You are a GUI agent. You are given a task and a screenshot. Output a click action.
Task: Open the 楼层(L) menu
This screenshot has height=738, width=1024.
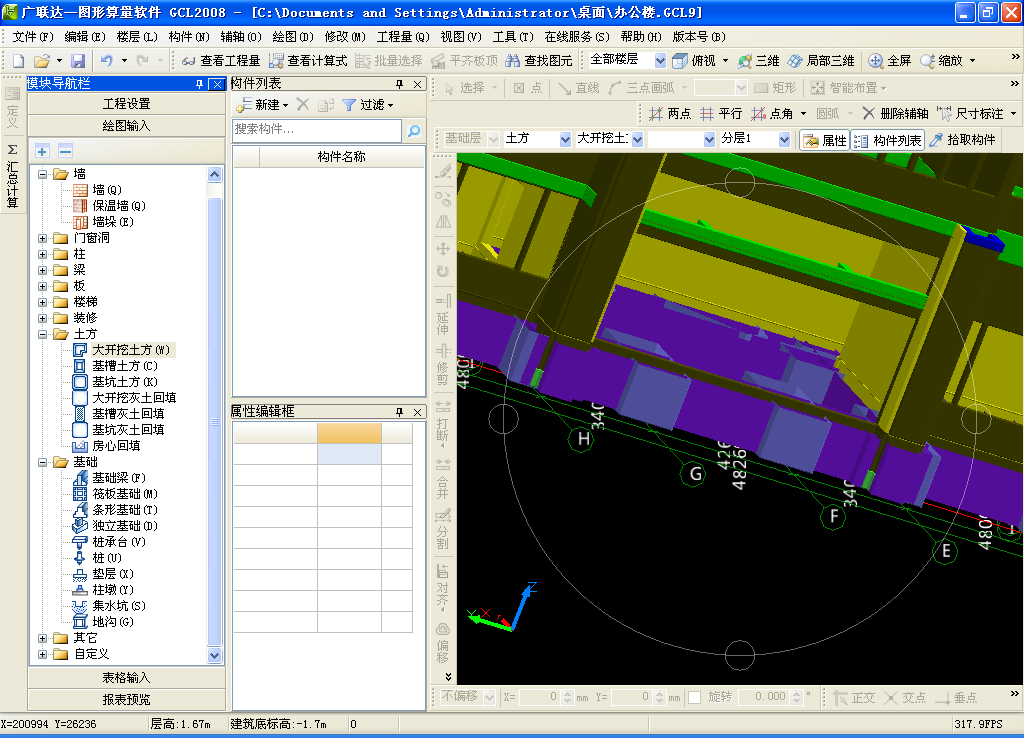tap(137, 37)
